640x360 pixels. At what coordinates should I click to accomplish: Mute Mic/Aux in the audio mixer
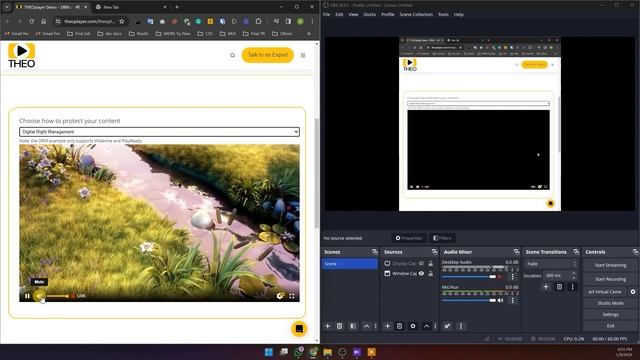pos(500,300)
